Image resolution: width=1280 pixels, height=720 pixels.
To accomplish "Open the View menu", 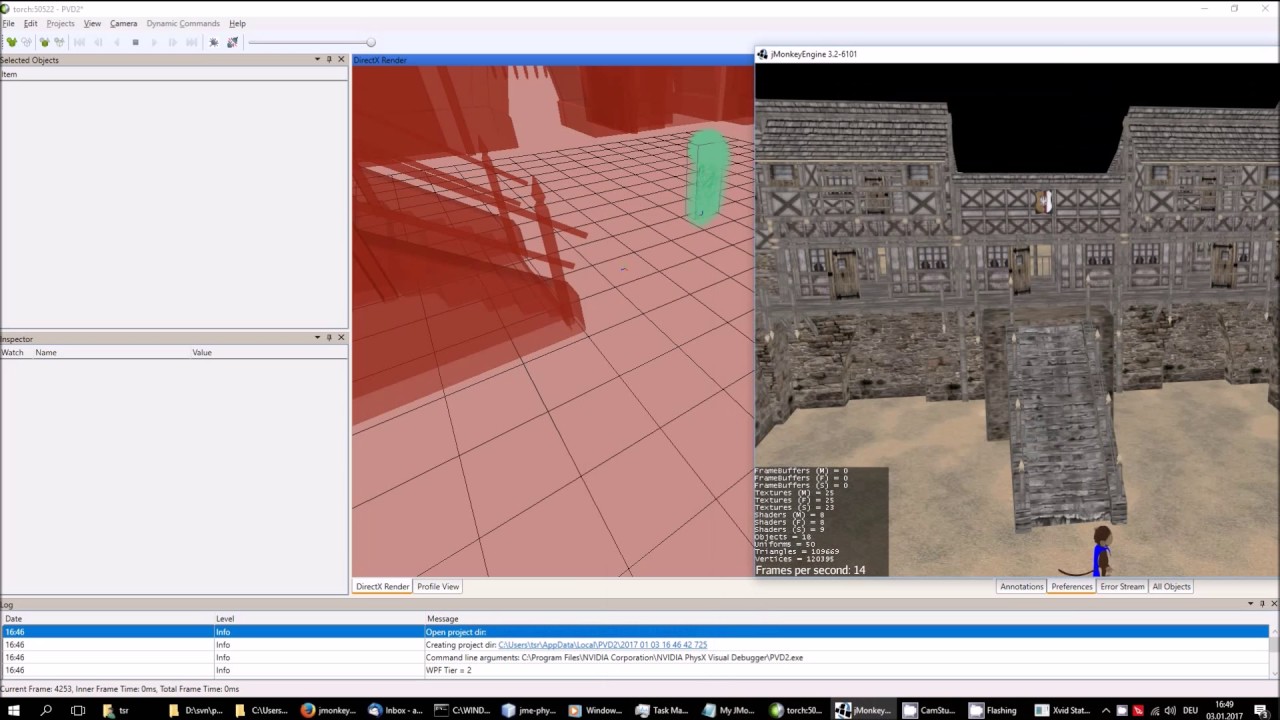I will [x=92, y=23].
